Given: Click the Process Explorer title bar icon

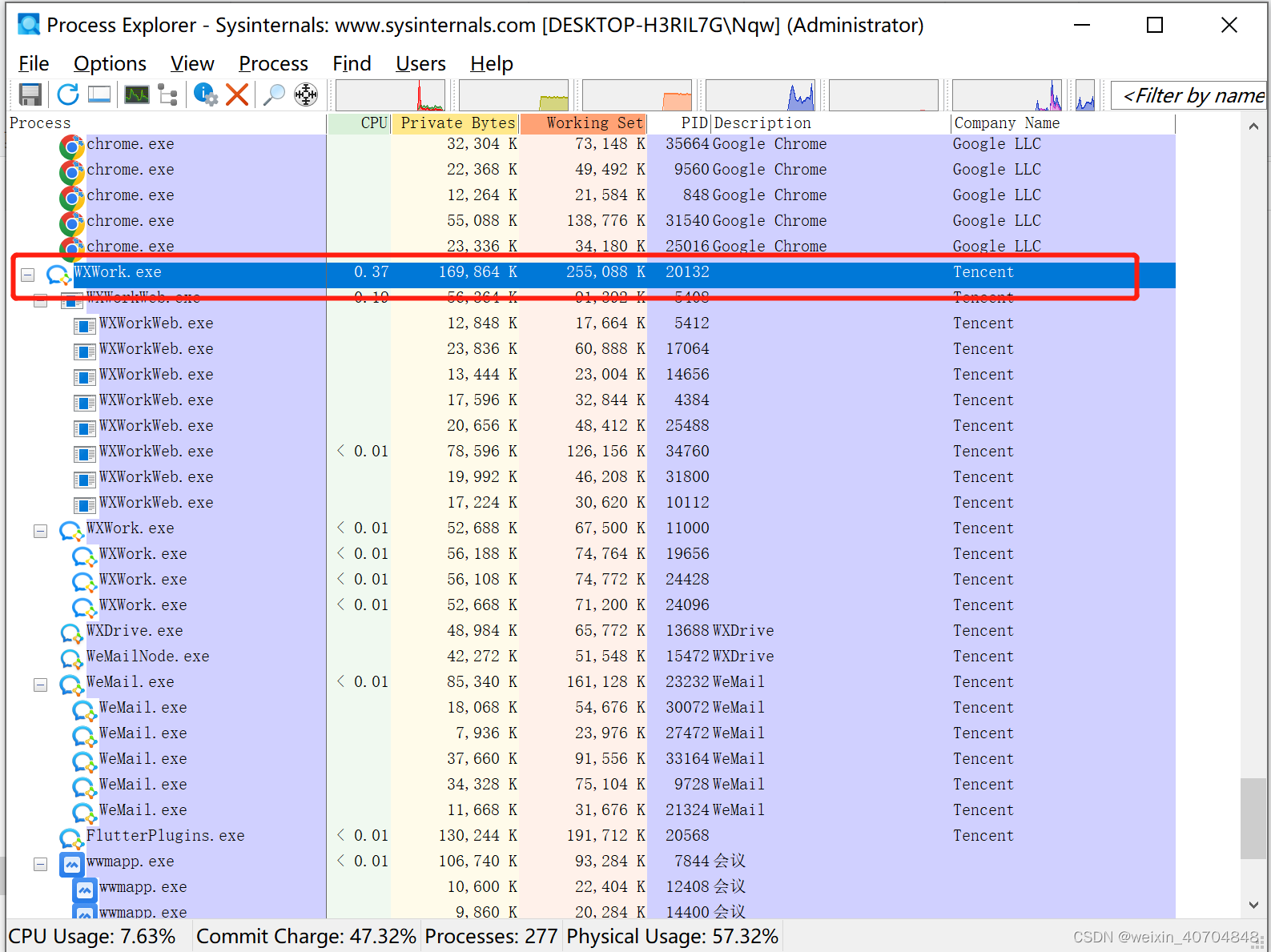Looking at the screenshot, I should [30, 25].
